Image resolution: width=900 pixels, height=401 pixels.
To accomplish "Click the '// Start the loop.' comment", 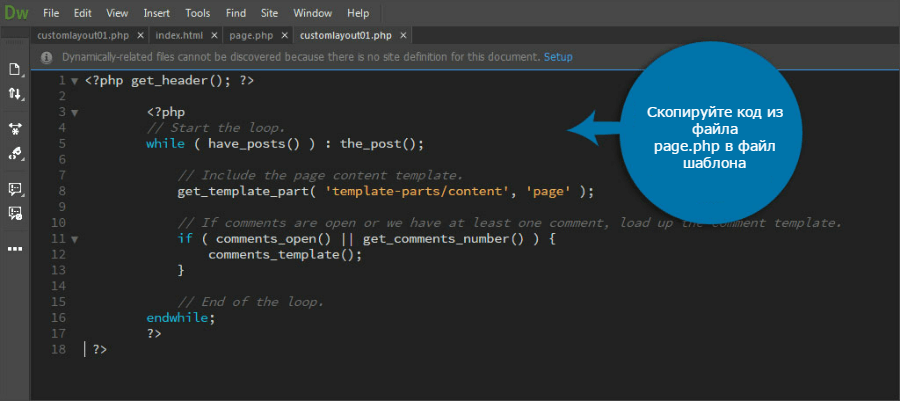I will (216, 128).
